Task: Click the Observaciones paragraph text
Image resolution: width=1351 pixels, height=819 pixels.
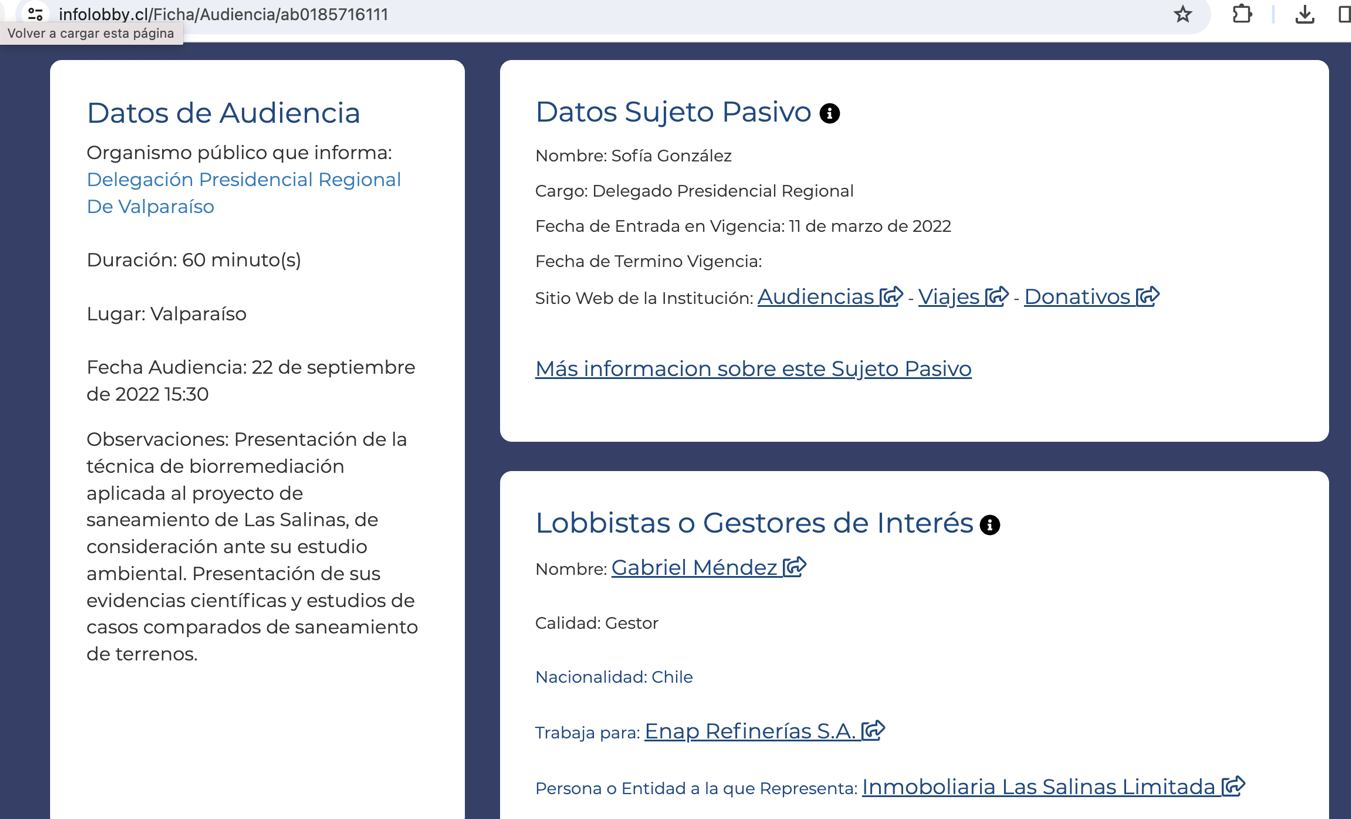Action: (x=252, y=546)
